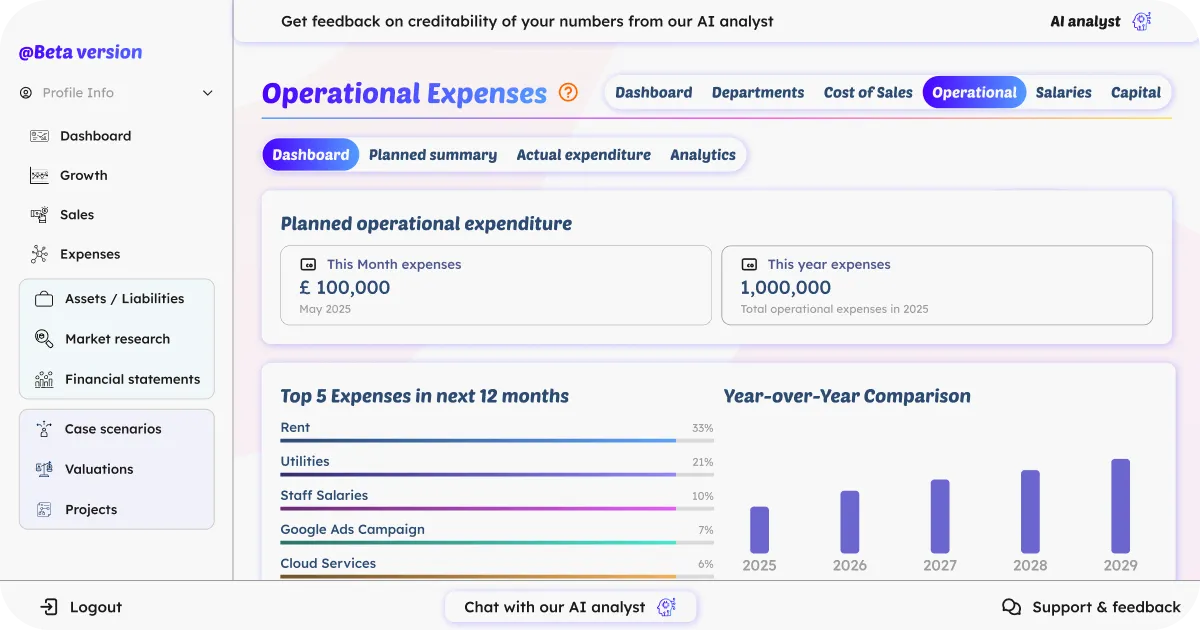Click the Support & feedback chat bubble icon
Viewport: 1200px width, 630px height.
tap(1012, 607)
